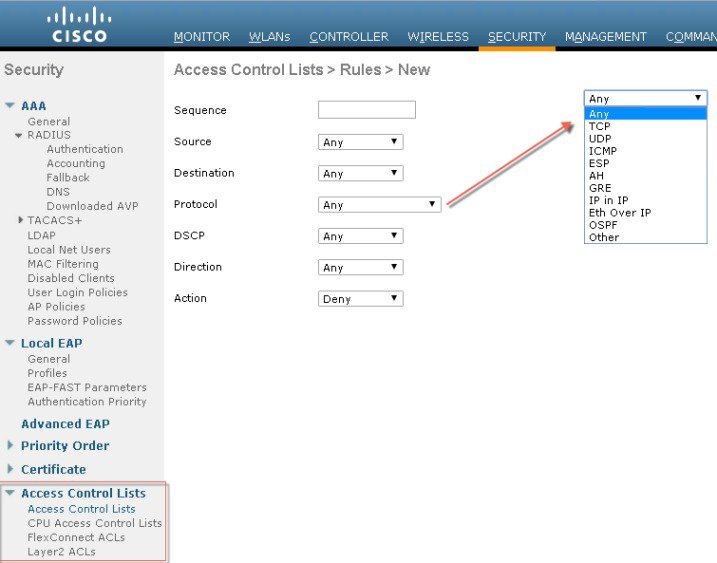Open Disabled Clients page
The height and width of the screenshot is (563, 717).
coord(71,278)
